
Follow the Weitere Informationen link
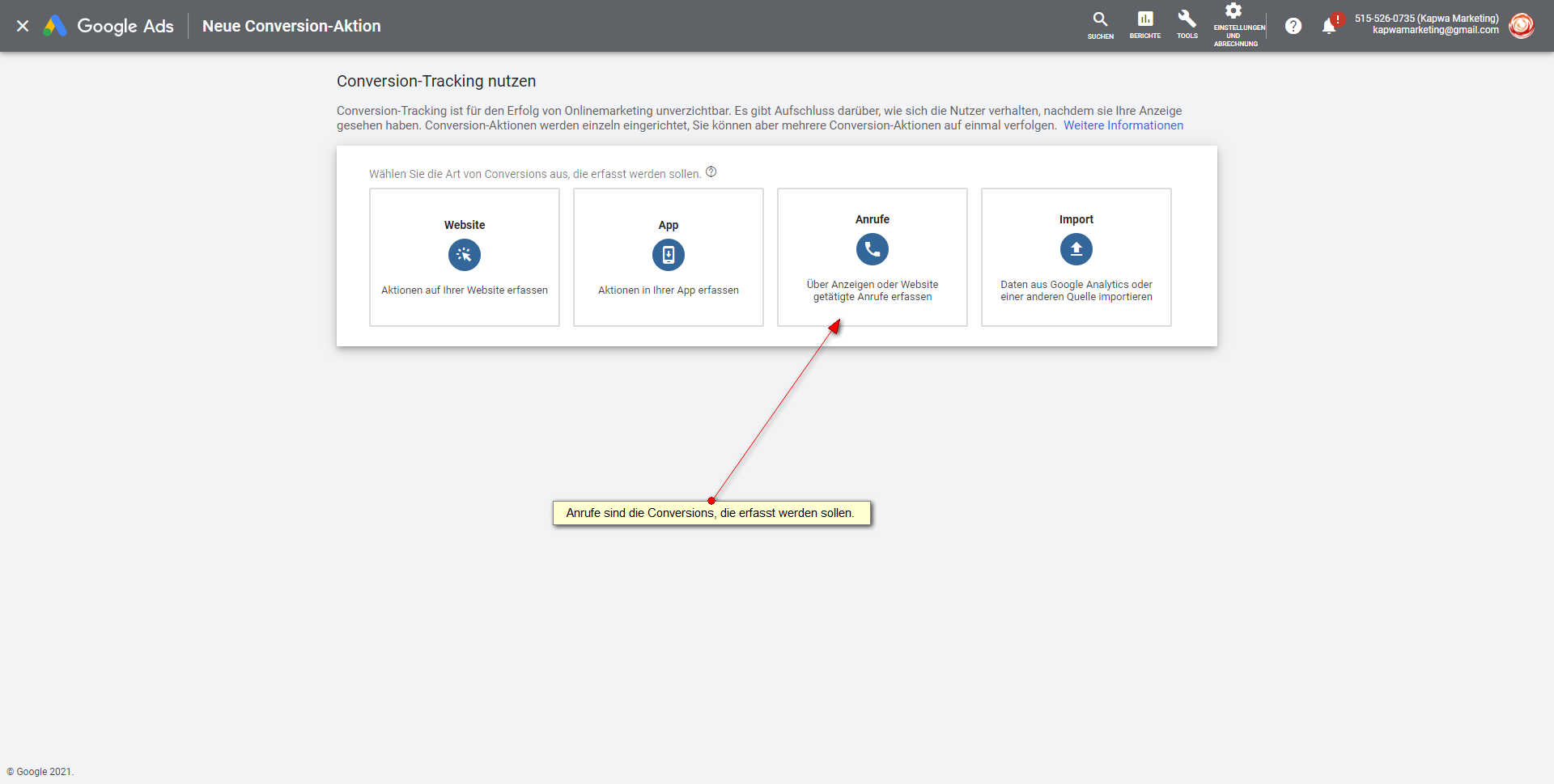[1123, 125]
